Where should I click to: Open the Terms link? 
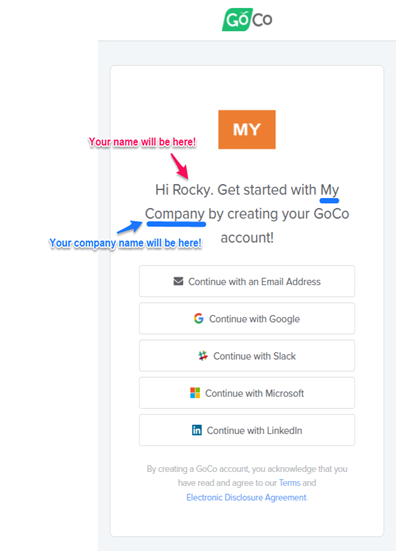290,483
